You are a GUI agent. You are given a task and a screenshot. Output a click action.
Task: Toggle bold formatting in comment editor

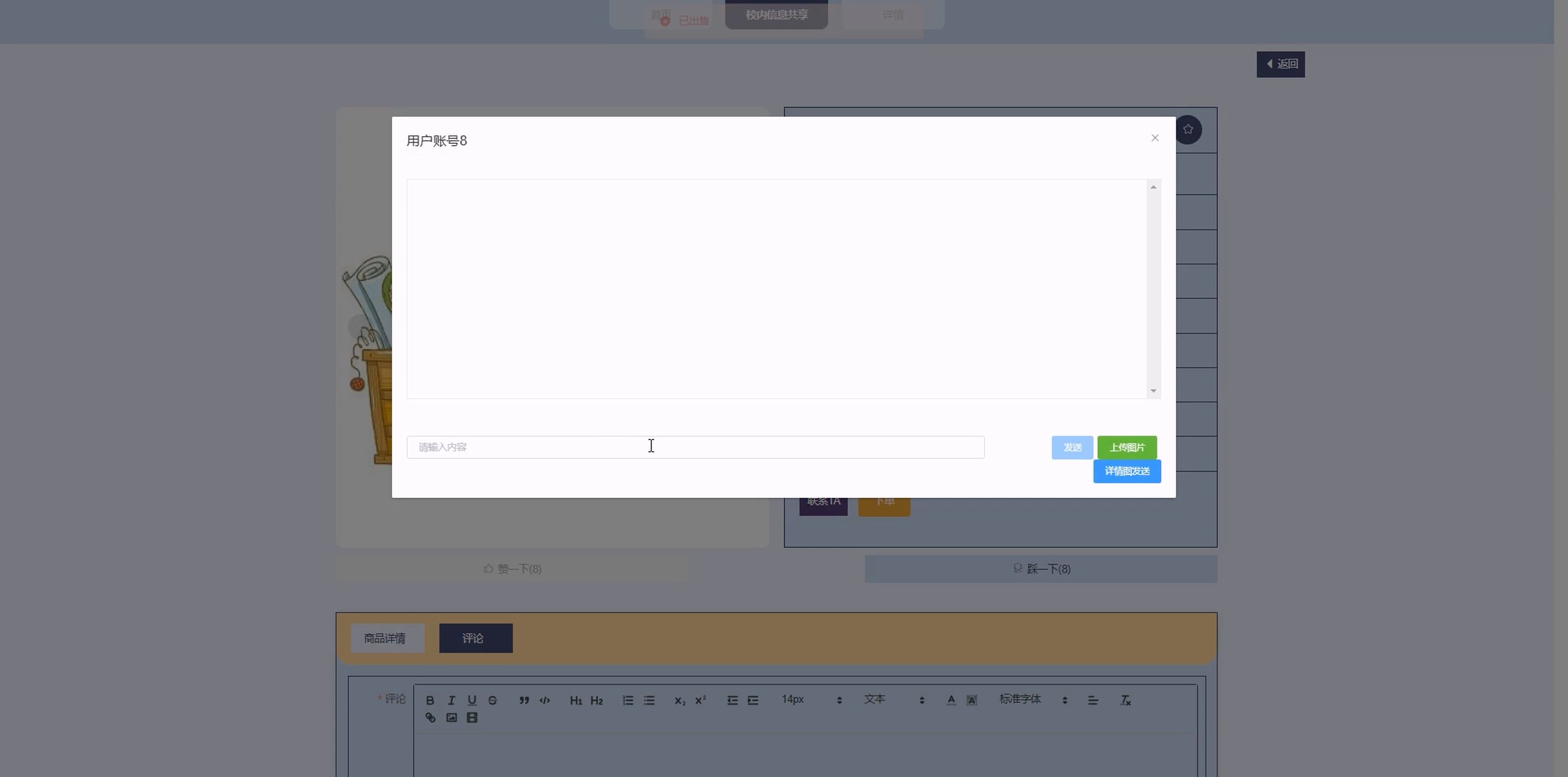[430, 701]
